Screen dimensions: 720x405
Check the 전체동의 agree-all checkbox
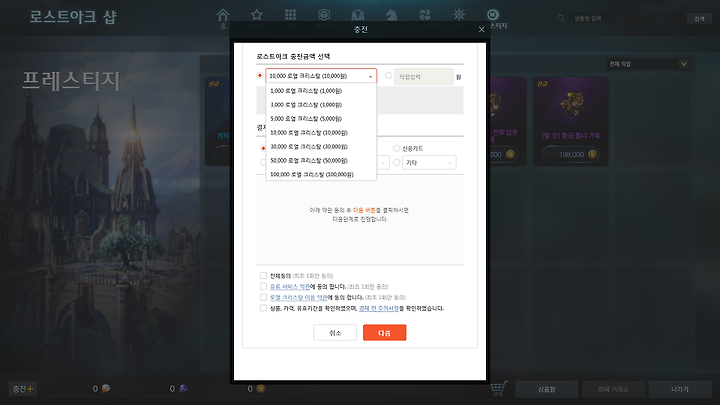click(x=263, y=276)
